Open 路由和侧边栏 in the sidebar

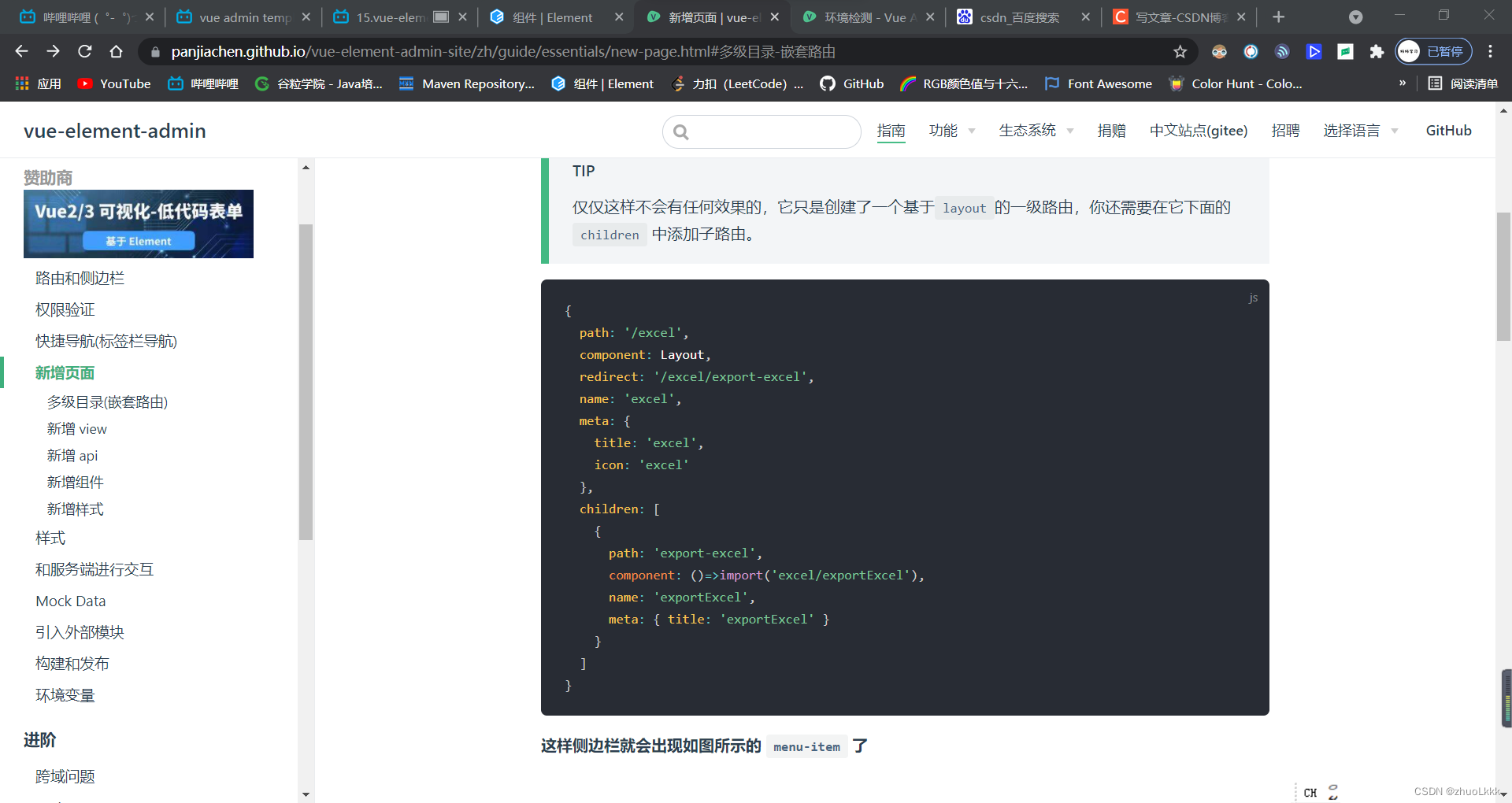[x=80, y=278]
